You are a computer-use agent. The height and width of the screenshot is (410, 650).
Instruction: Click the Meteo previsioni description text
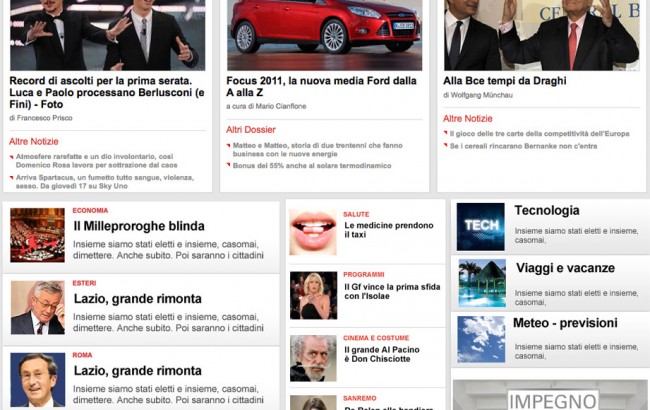pyautogui.click(x=576, y=352)
